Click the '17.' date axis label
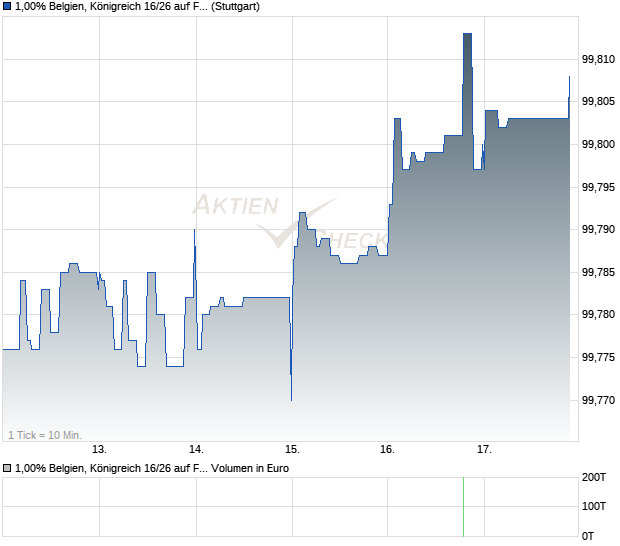Screen dimensions: 620x546 tap(484, 450)
